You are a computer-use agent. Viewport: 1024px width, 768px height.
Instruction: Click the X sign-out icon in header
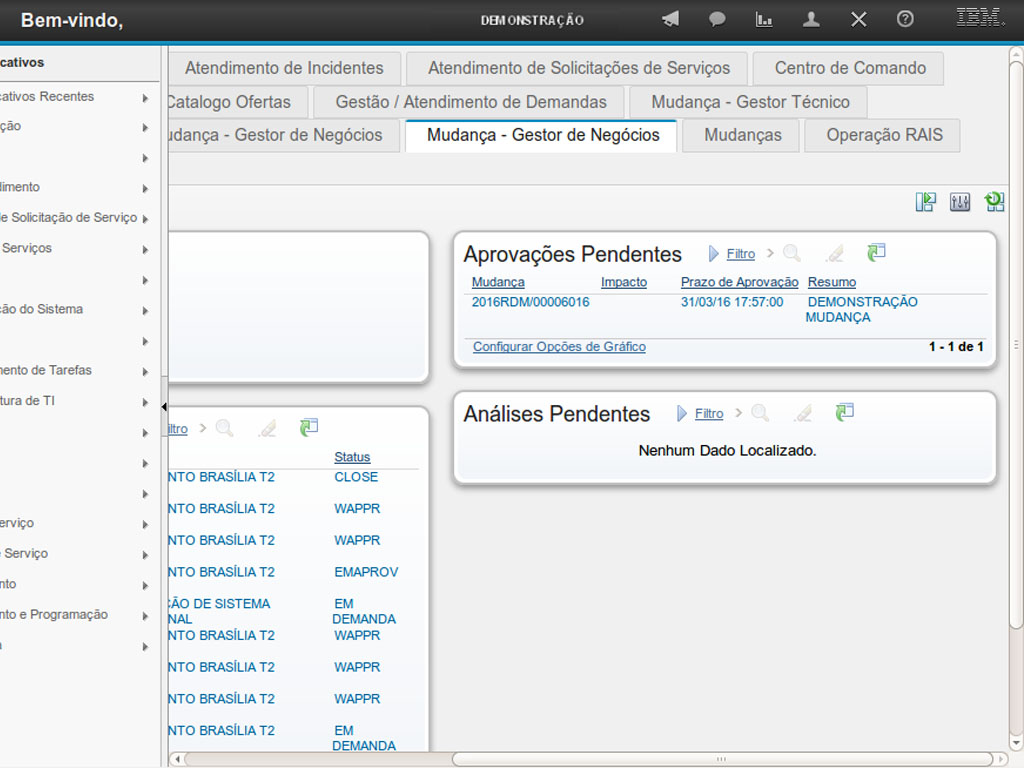(858, 19)
